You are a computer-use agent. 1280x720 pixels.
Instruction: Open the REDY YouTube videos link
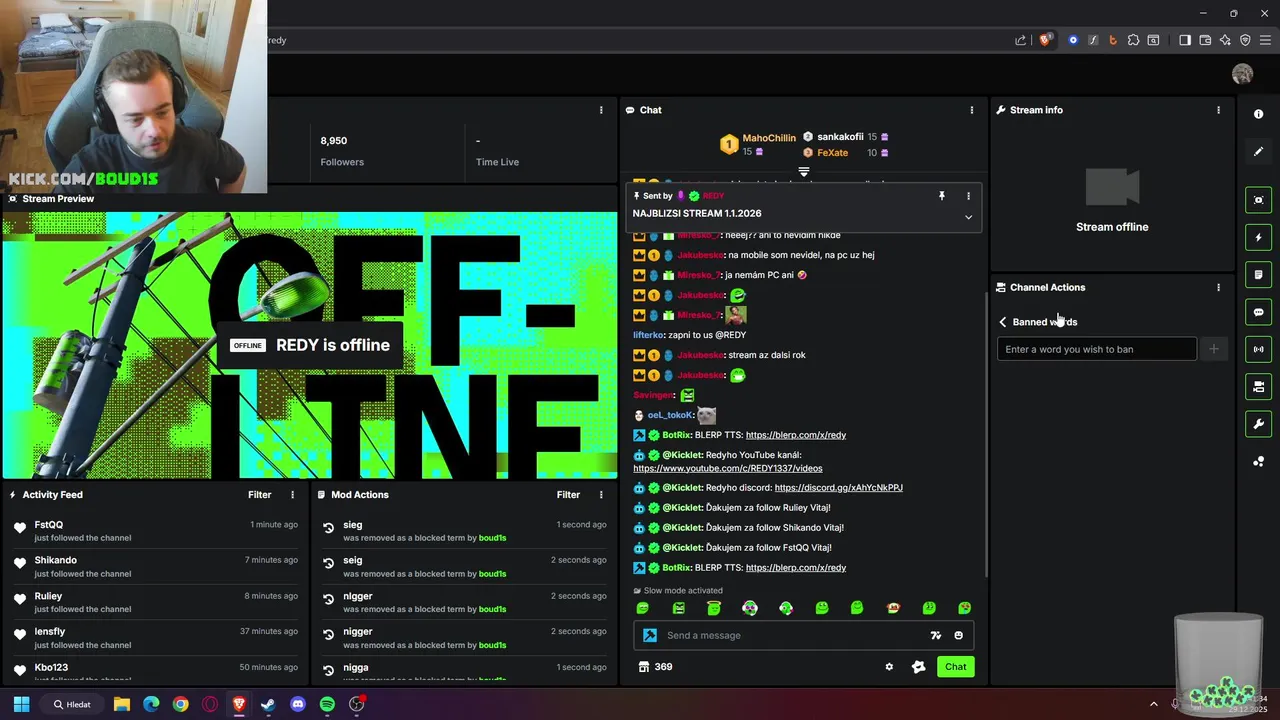coord(728,468)
